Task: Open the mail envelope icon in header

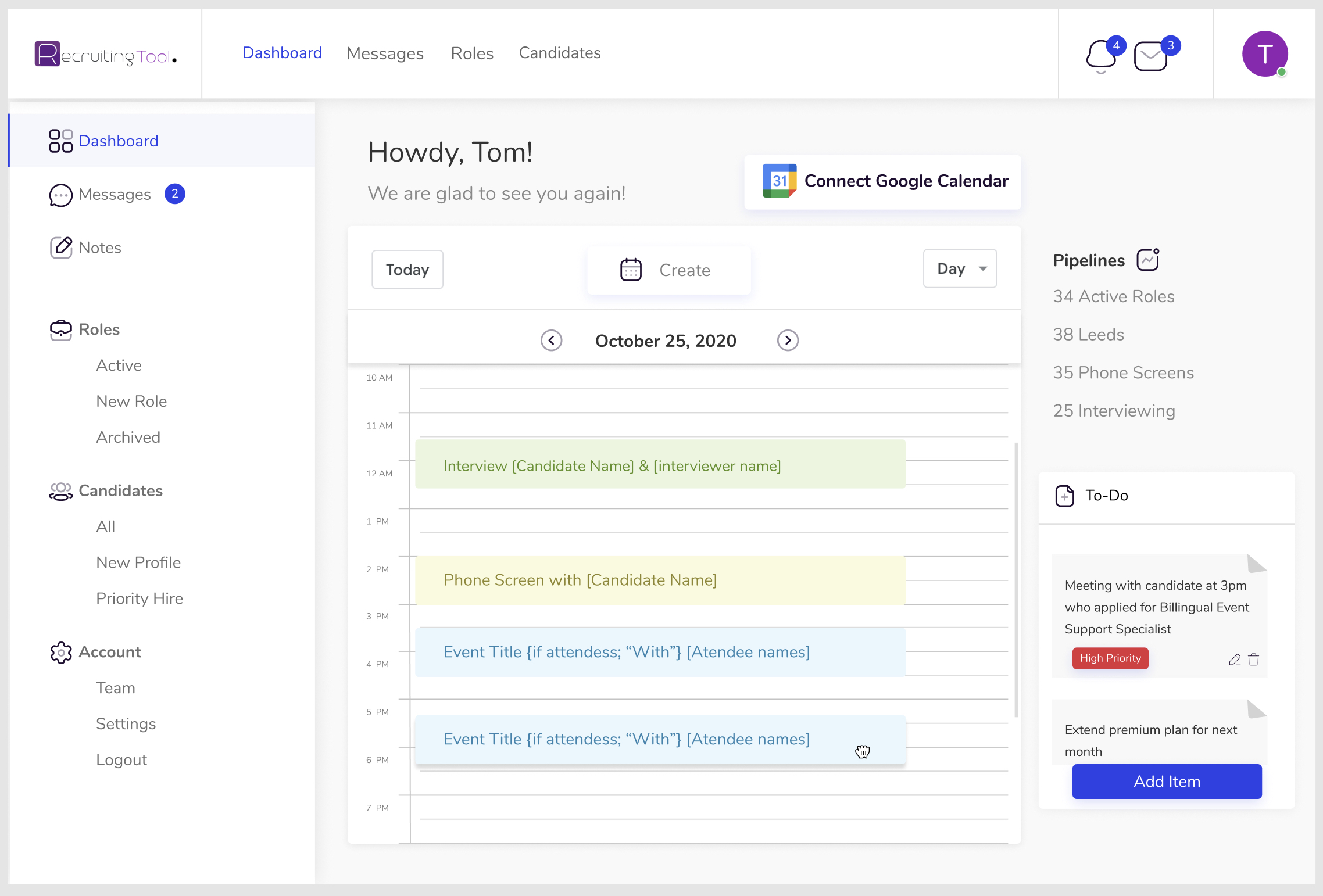Action: [1151, 56]
